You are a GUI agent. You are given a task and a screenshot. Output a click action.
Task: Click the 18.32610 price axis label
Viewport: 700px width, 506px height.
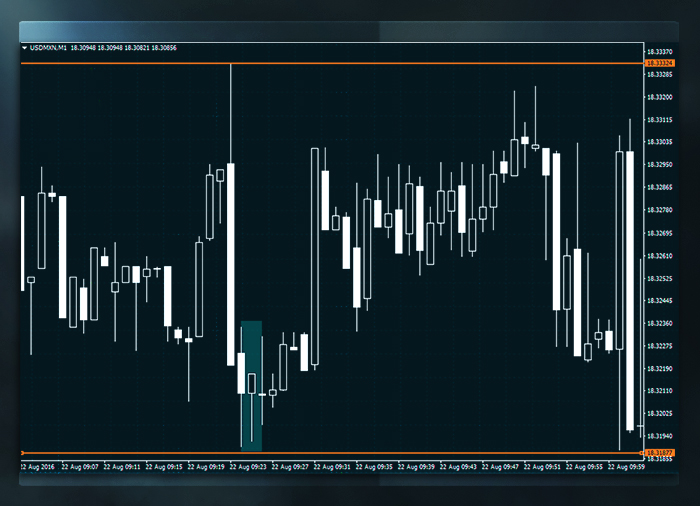(x=660, y=256)
